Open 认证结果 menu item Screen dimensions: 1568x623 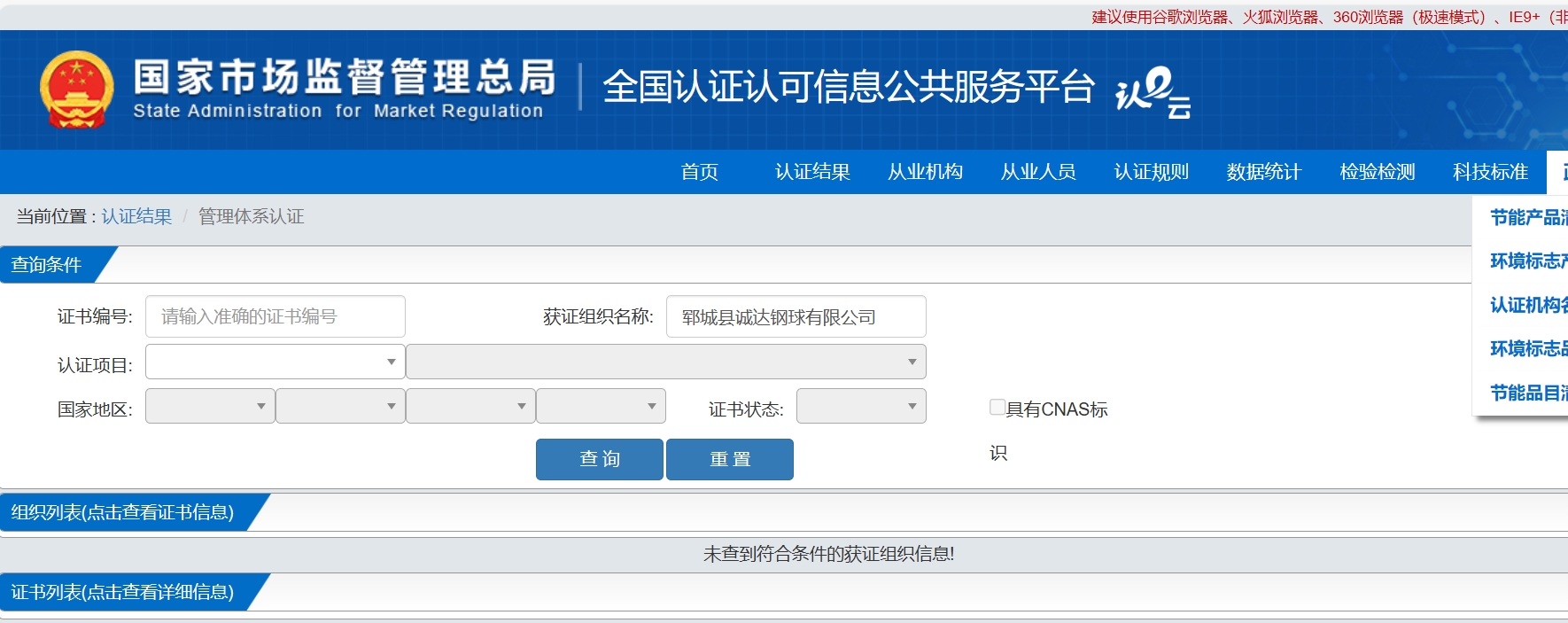tap(812, 172)
